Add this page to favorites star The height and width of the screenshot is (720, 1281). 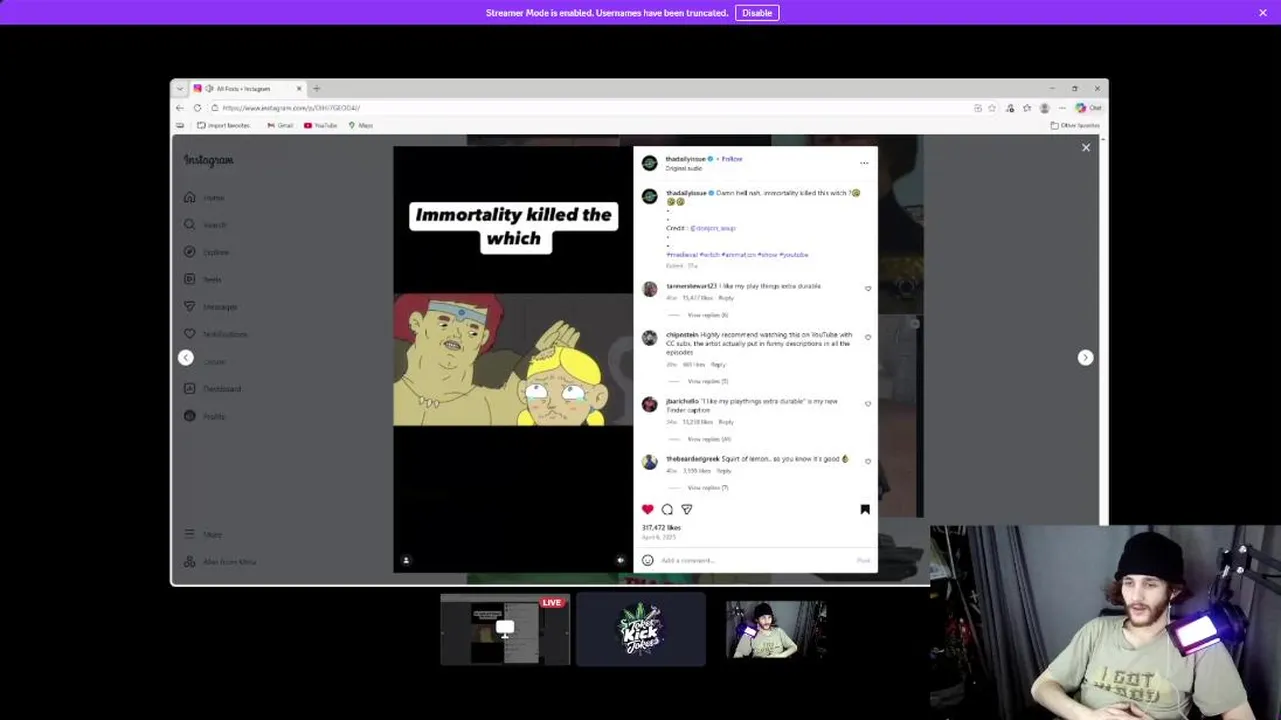pos(992,108)
